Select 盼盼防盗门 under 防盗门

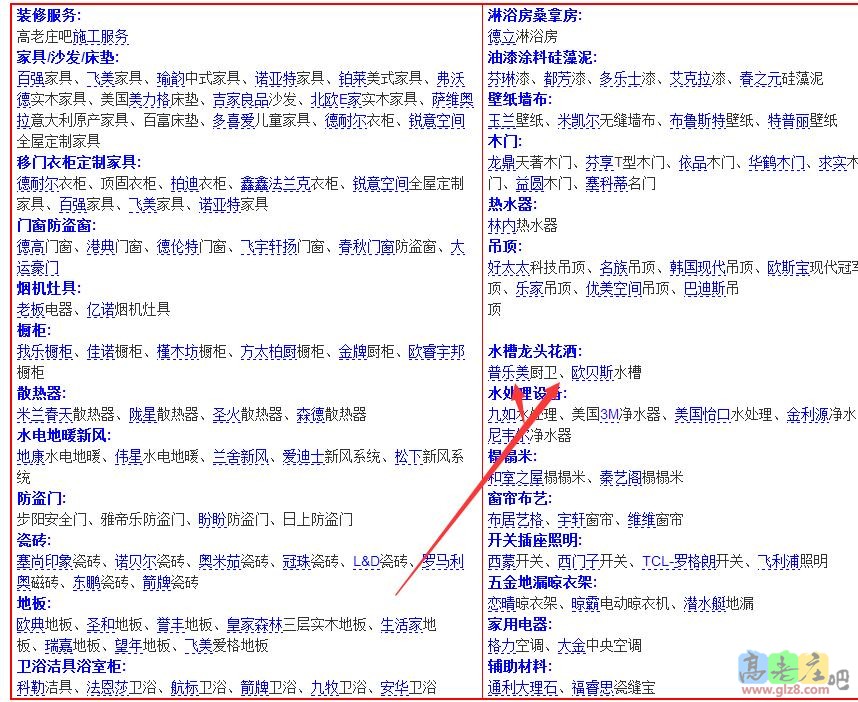(225, 520)
